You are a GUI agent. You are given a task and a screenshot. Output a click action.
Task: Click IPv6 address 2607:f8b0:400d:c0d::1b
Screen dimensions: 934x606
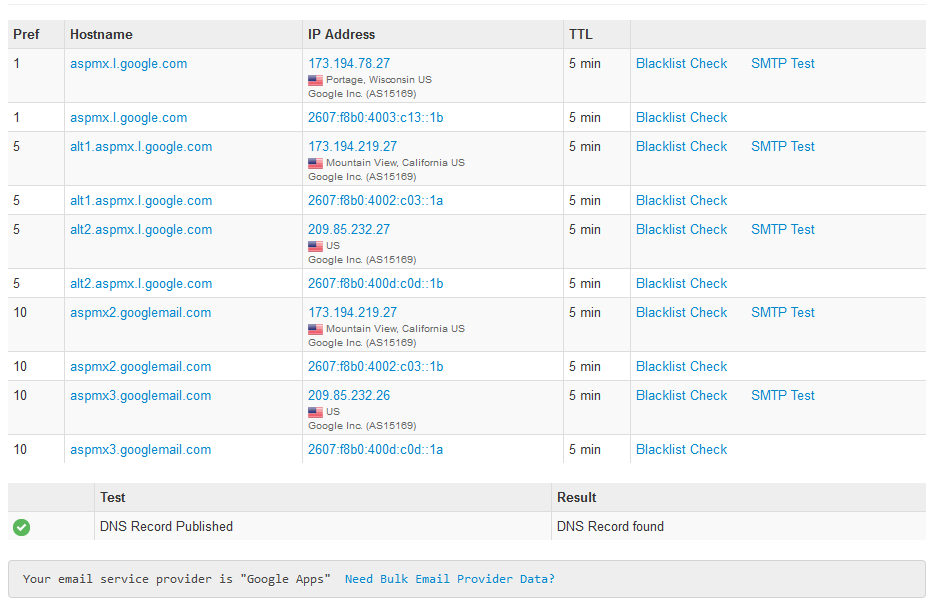[x=375, y=284]
